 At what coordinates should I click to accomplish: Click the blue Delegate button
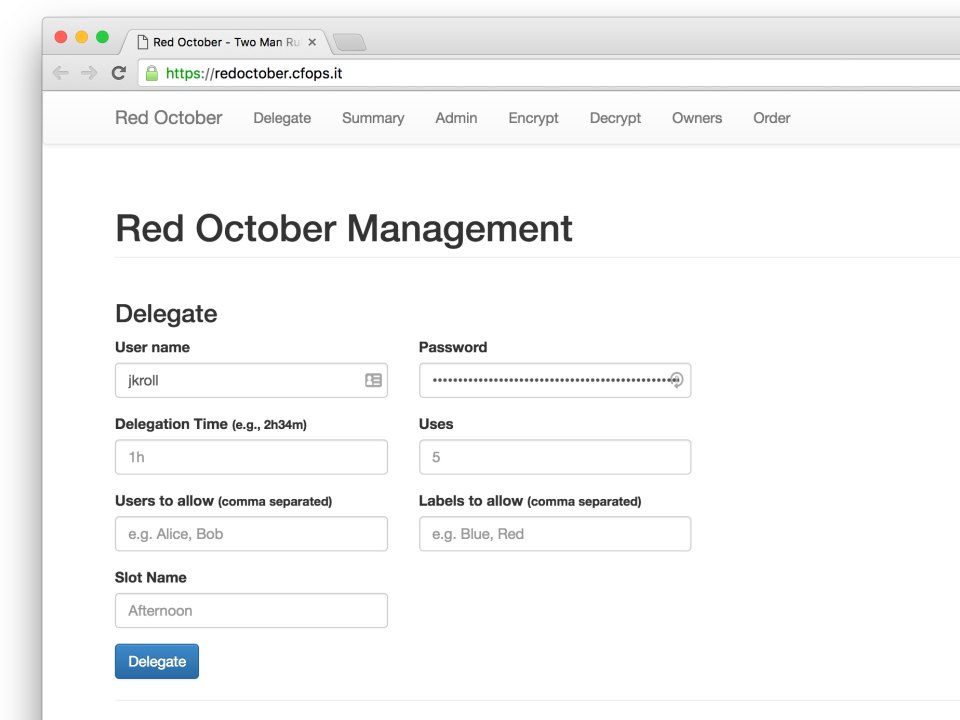pos(157,661)
